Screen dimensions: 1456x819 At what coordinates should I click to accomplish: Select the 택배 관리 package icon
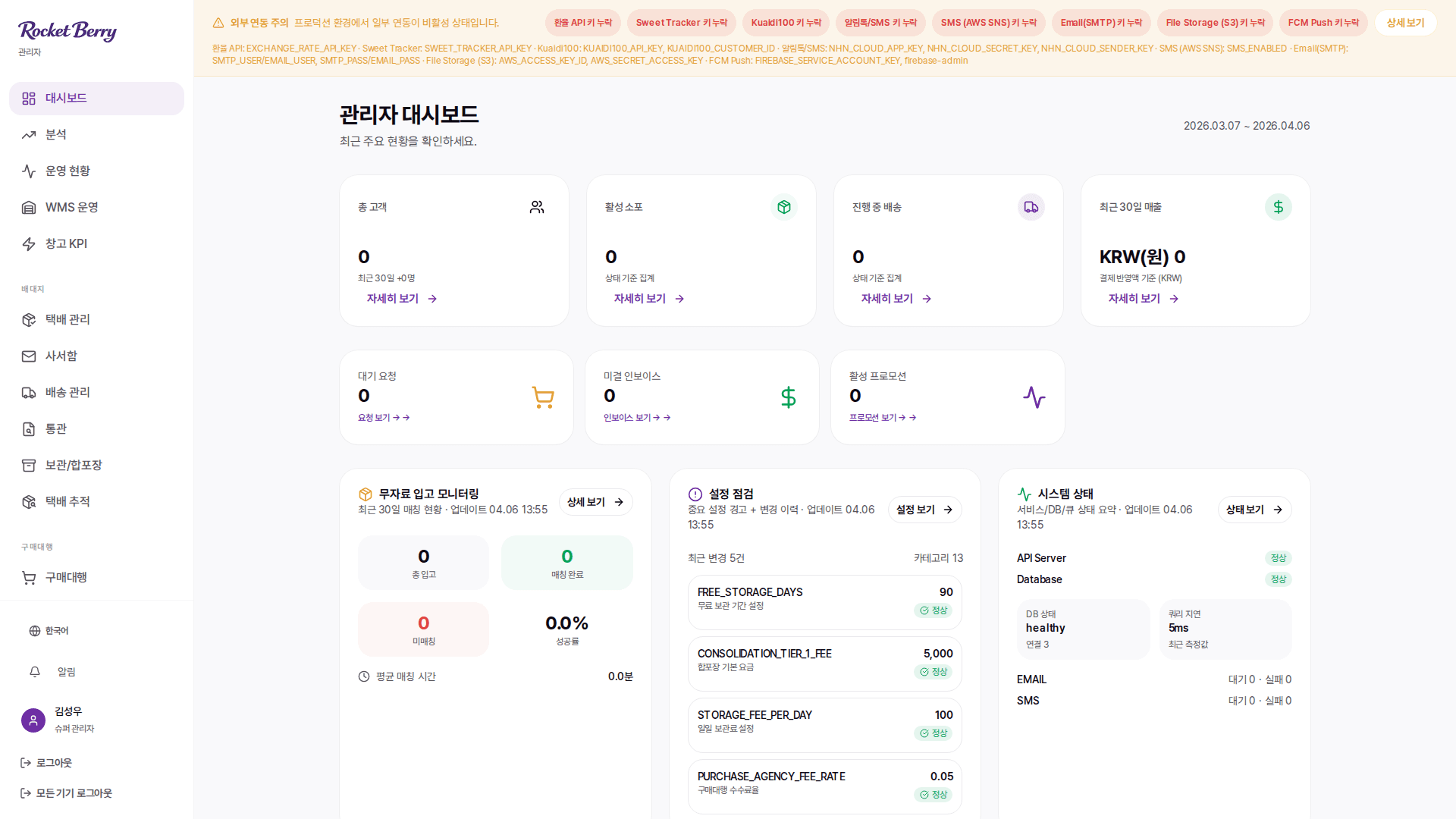[x=29, y=319]
